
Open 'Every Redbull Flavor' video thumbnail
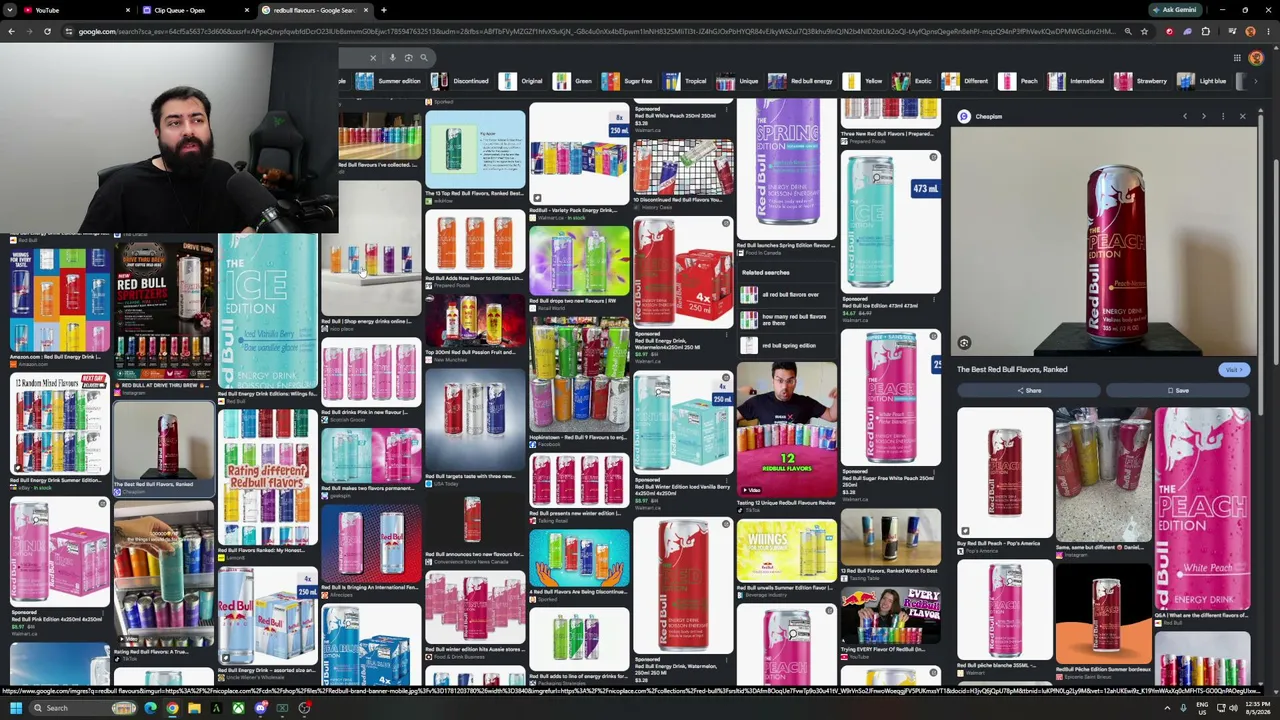pos(891,613)
